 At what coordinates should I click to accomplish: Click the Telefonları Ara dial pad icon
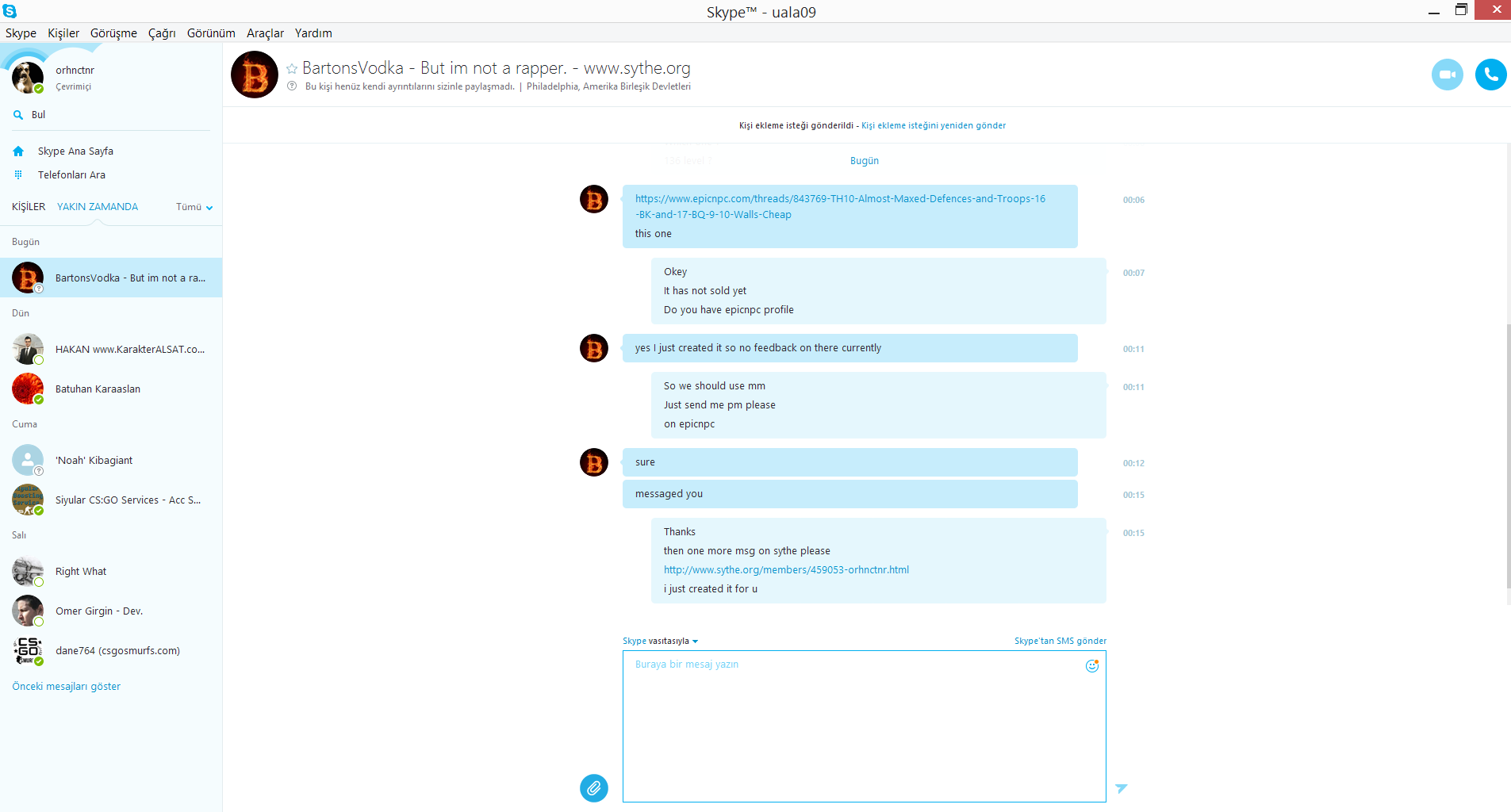point(18,174)
